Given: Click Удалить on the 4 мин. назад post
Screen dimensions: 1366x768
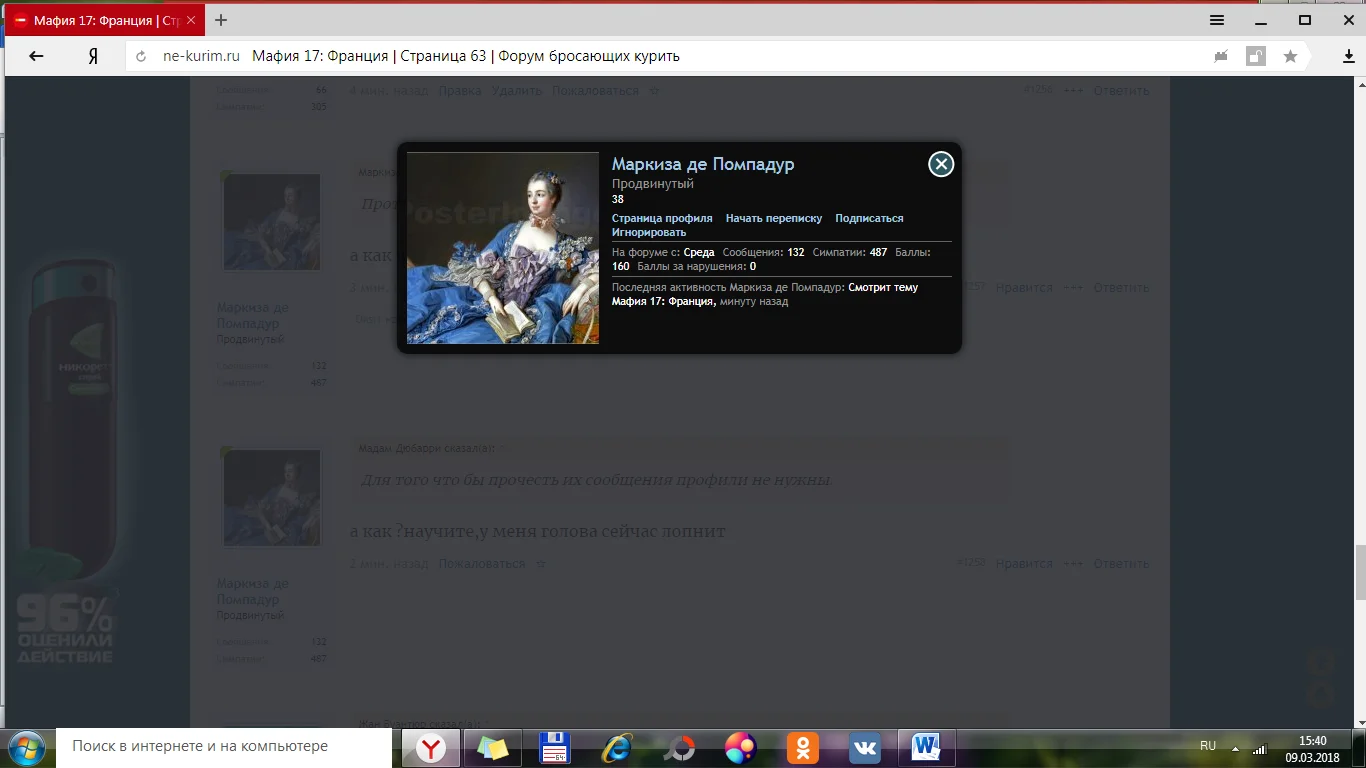Looking at the screenshot, I should pyautogui.click(x=517, y=90).
